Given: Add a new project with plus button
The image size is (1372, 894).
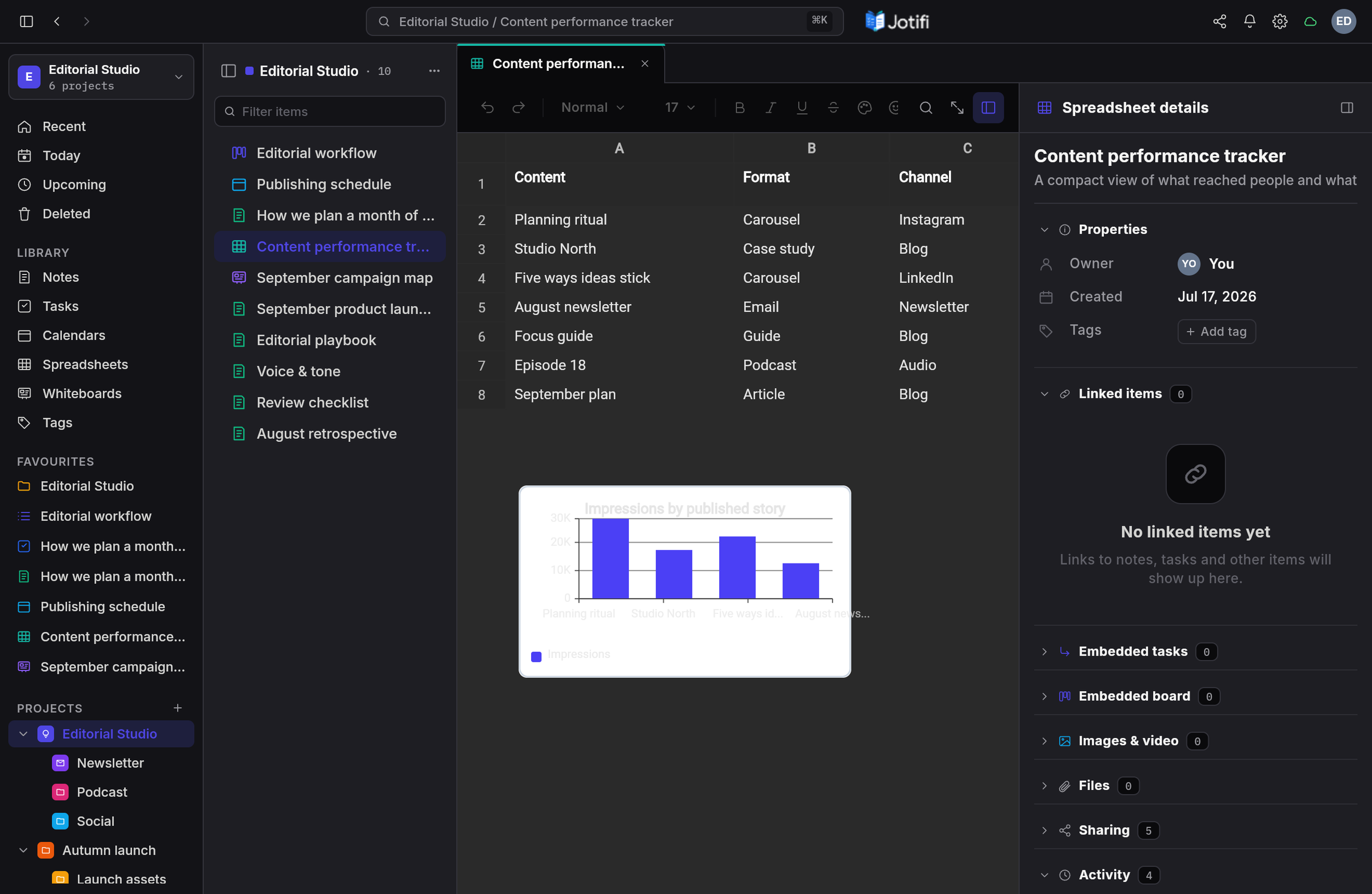Looking at the screenshot, I should 178,707.
